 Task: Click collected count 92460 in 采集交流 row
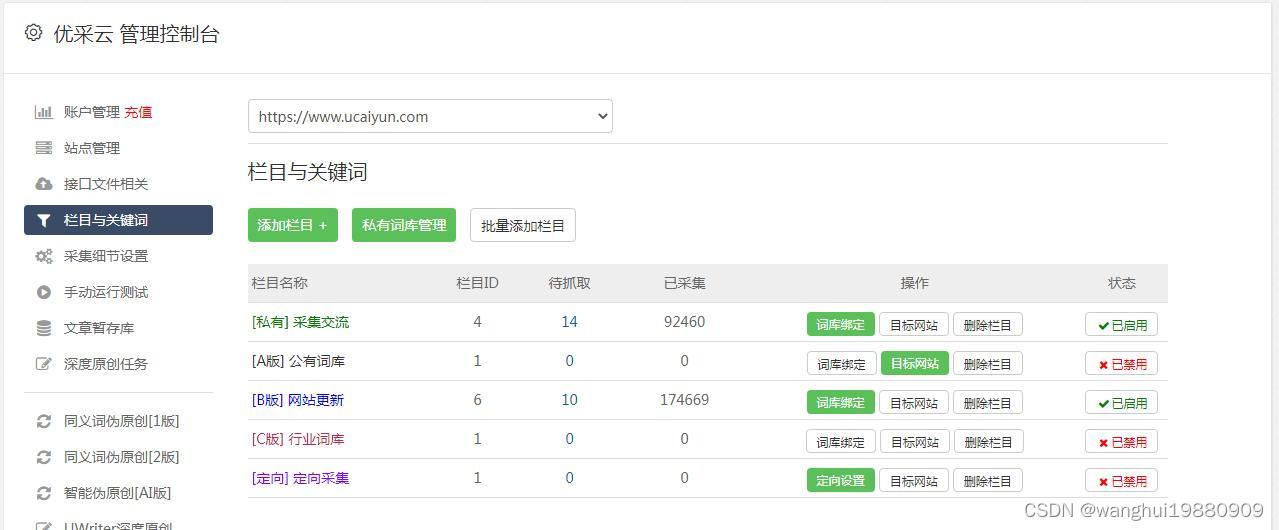[684, 322]
